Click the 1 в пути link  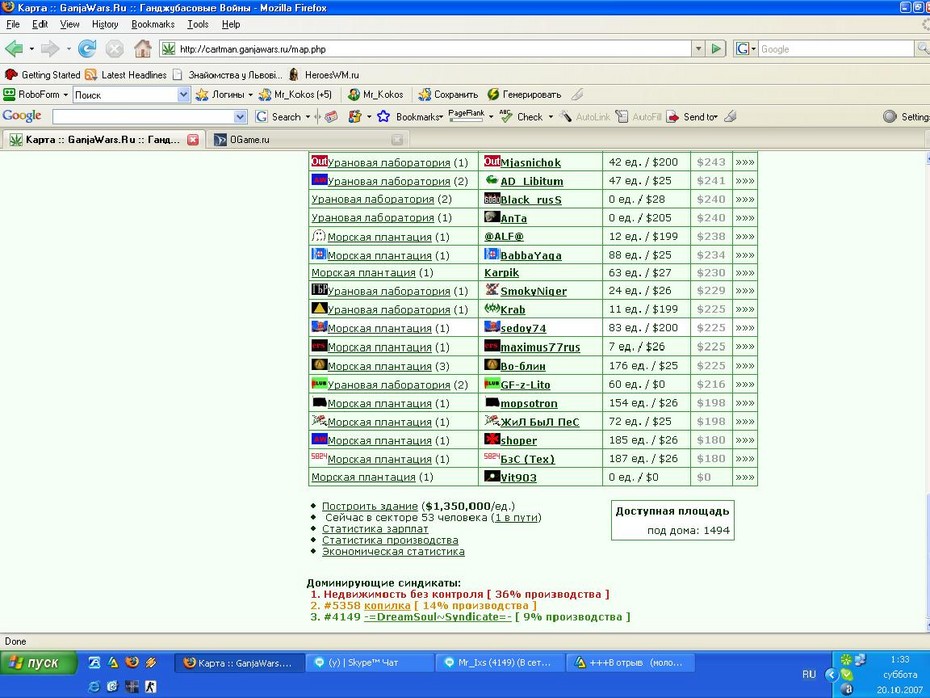pos(517,517)
